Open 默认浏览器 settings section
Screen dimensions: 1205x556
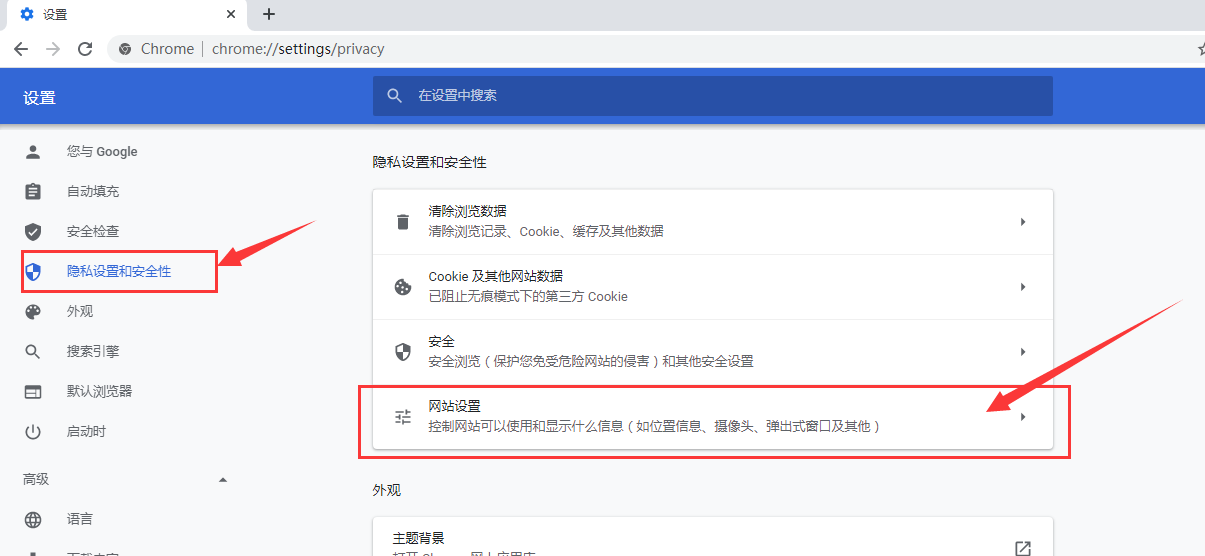99,392
